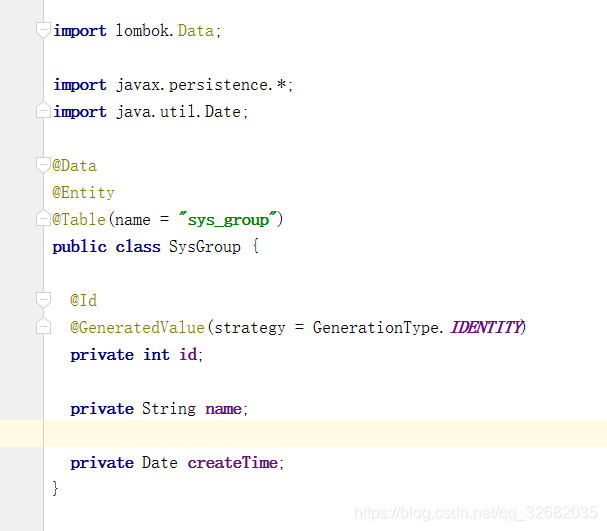607x531 pixels.
Task: Collapse the imports fold marker at lombok.Data
Action: coord(43,30)
